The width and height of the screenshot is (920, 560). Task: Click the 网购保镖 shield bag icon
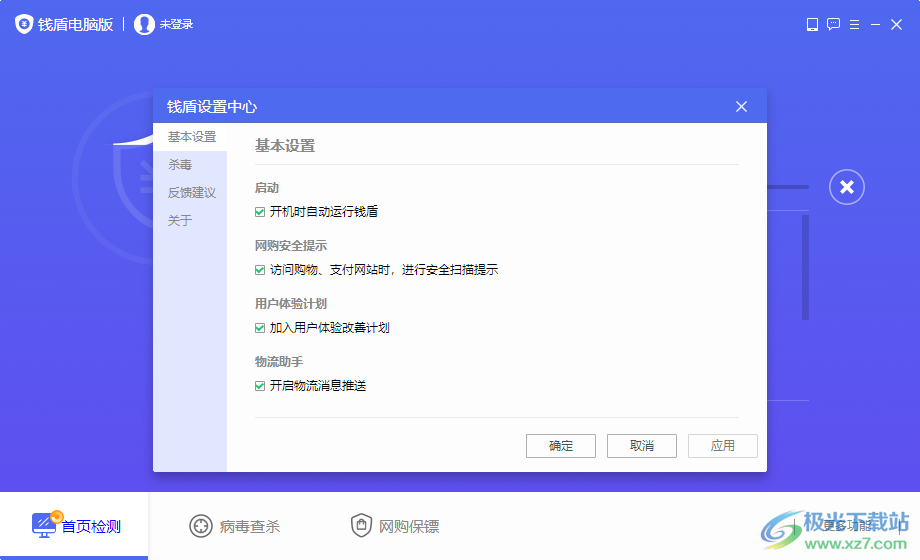point(361,525)
